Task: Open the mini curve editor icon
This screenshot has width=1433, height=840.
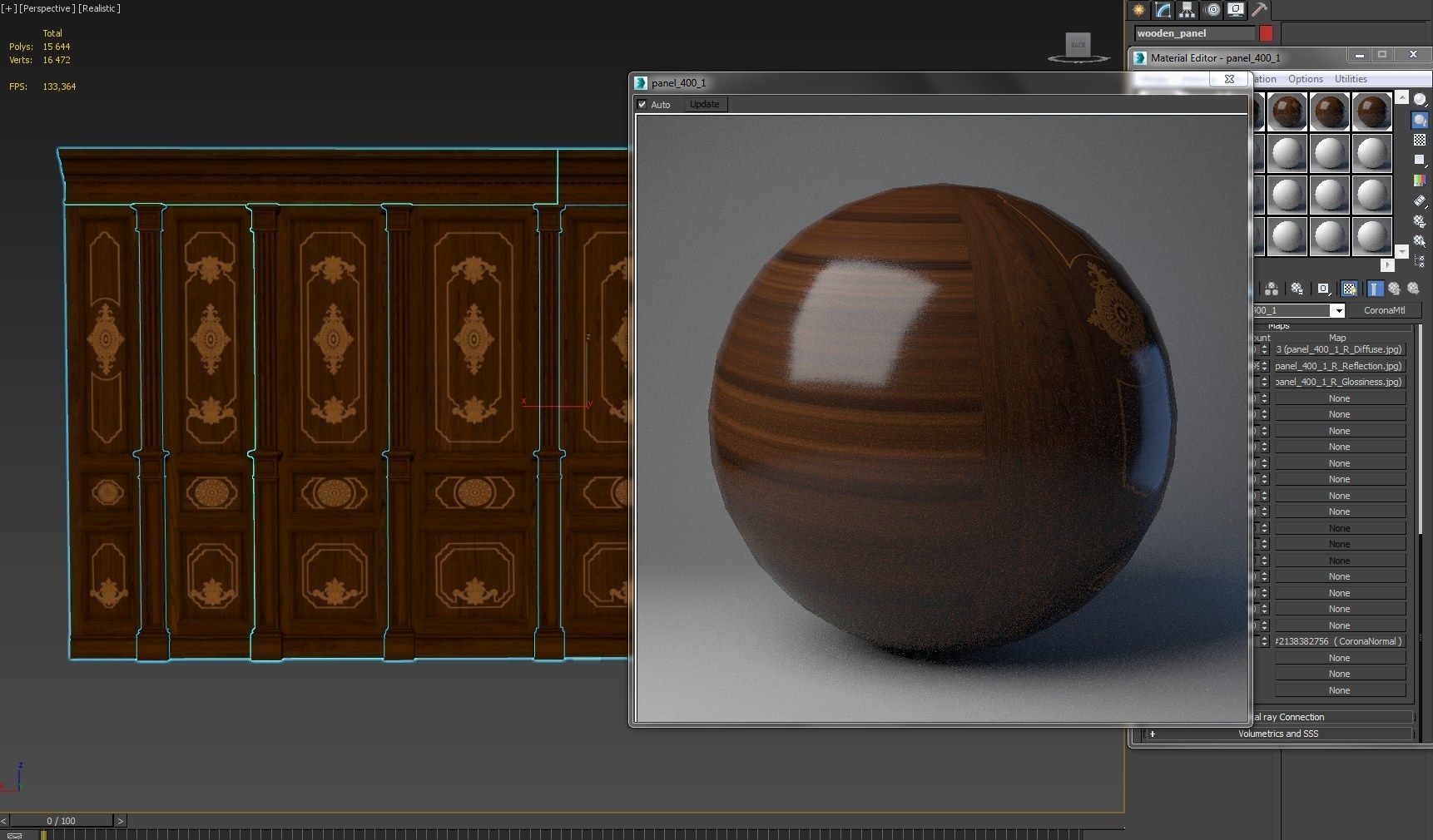Action: click(x=14, y=835)
